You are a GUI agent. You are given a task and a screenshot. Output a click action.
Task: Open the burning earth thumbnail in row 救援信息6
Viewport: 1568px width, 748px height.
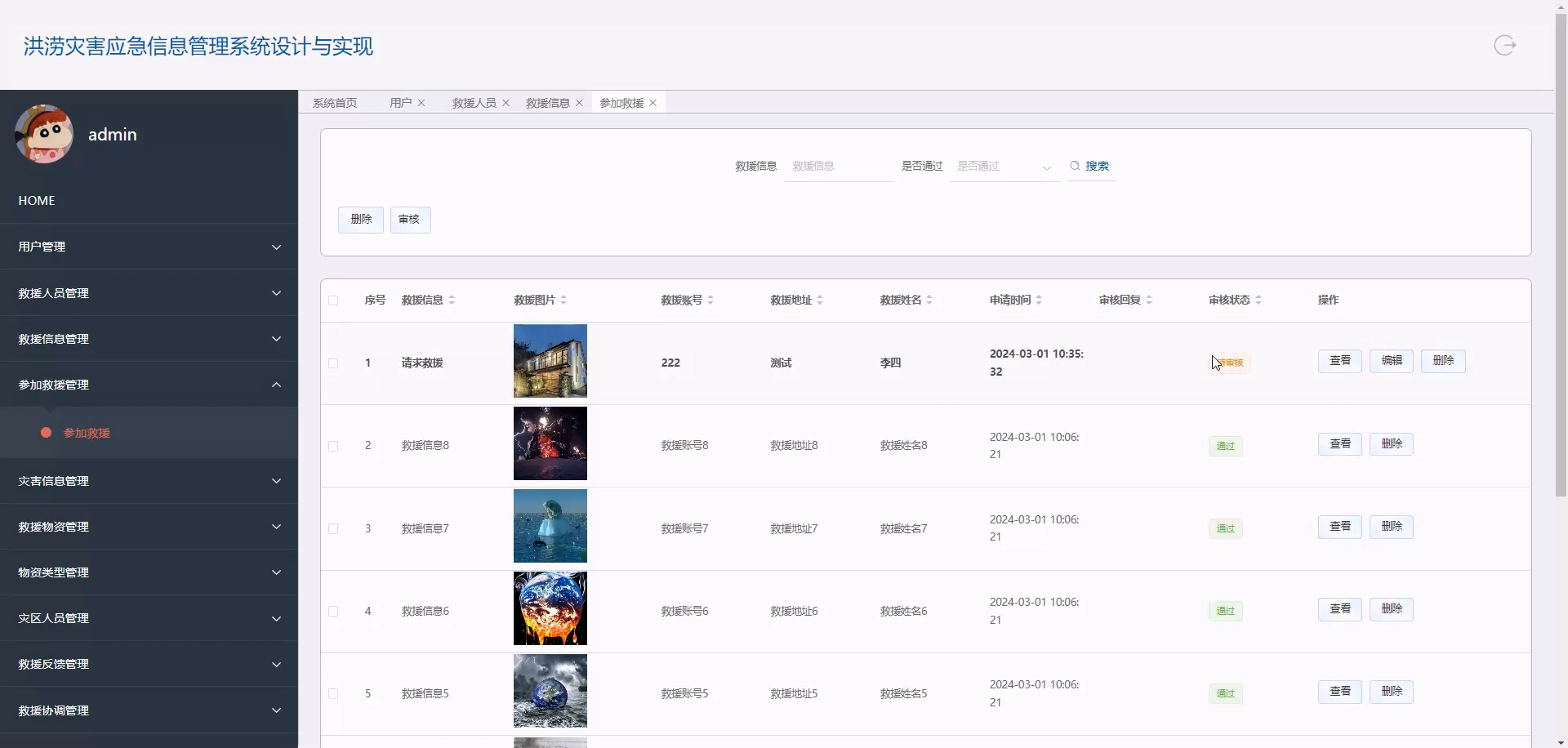tap(550, 608)
